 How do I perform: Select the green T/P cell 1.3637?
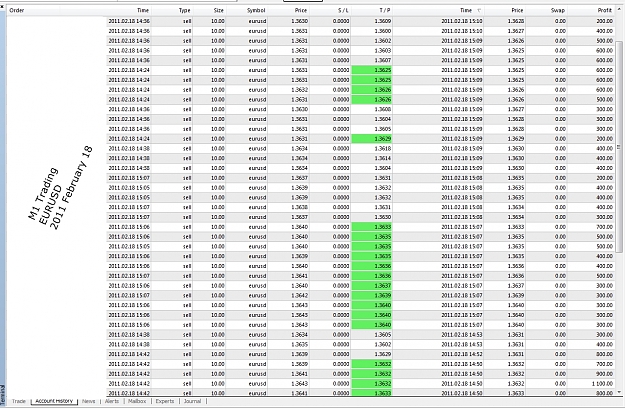372,285
